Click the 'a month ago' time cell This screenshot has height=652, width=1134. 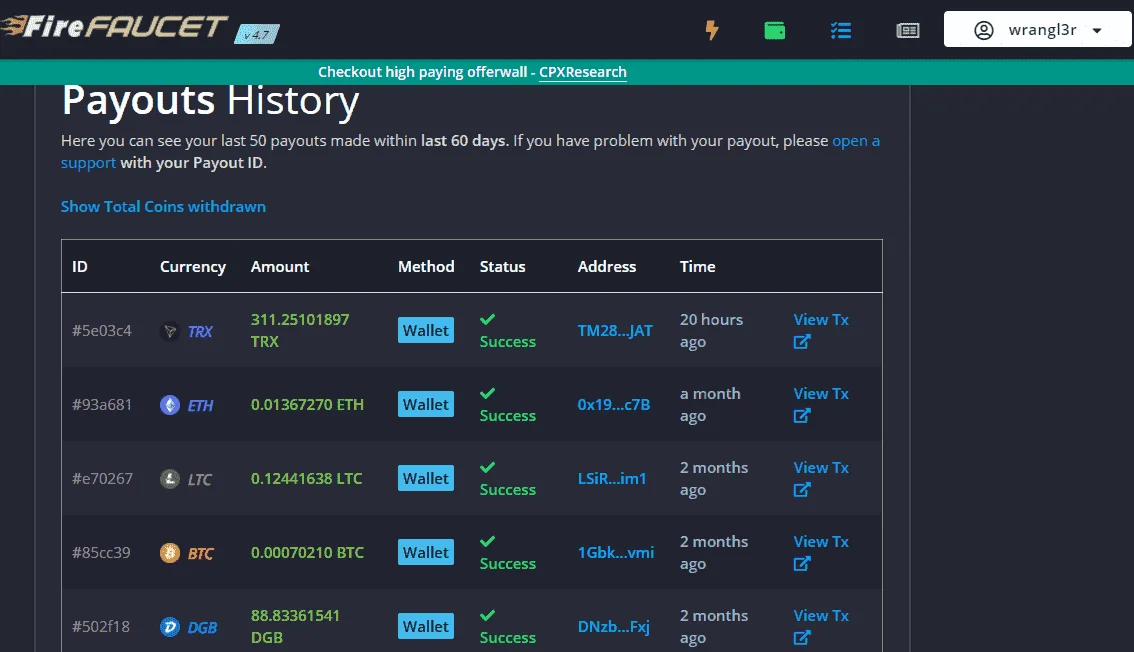click(x=710, y=405)
